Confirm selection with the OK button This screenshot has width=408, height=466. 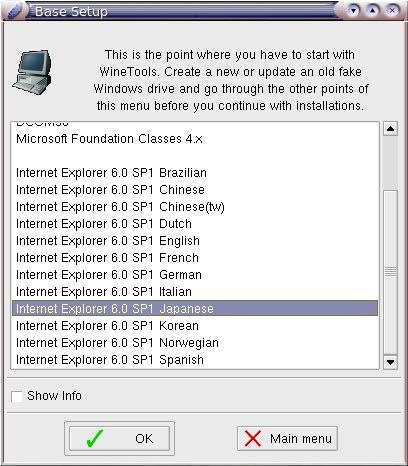tap(119, 438)
